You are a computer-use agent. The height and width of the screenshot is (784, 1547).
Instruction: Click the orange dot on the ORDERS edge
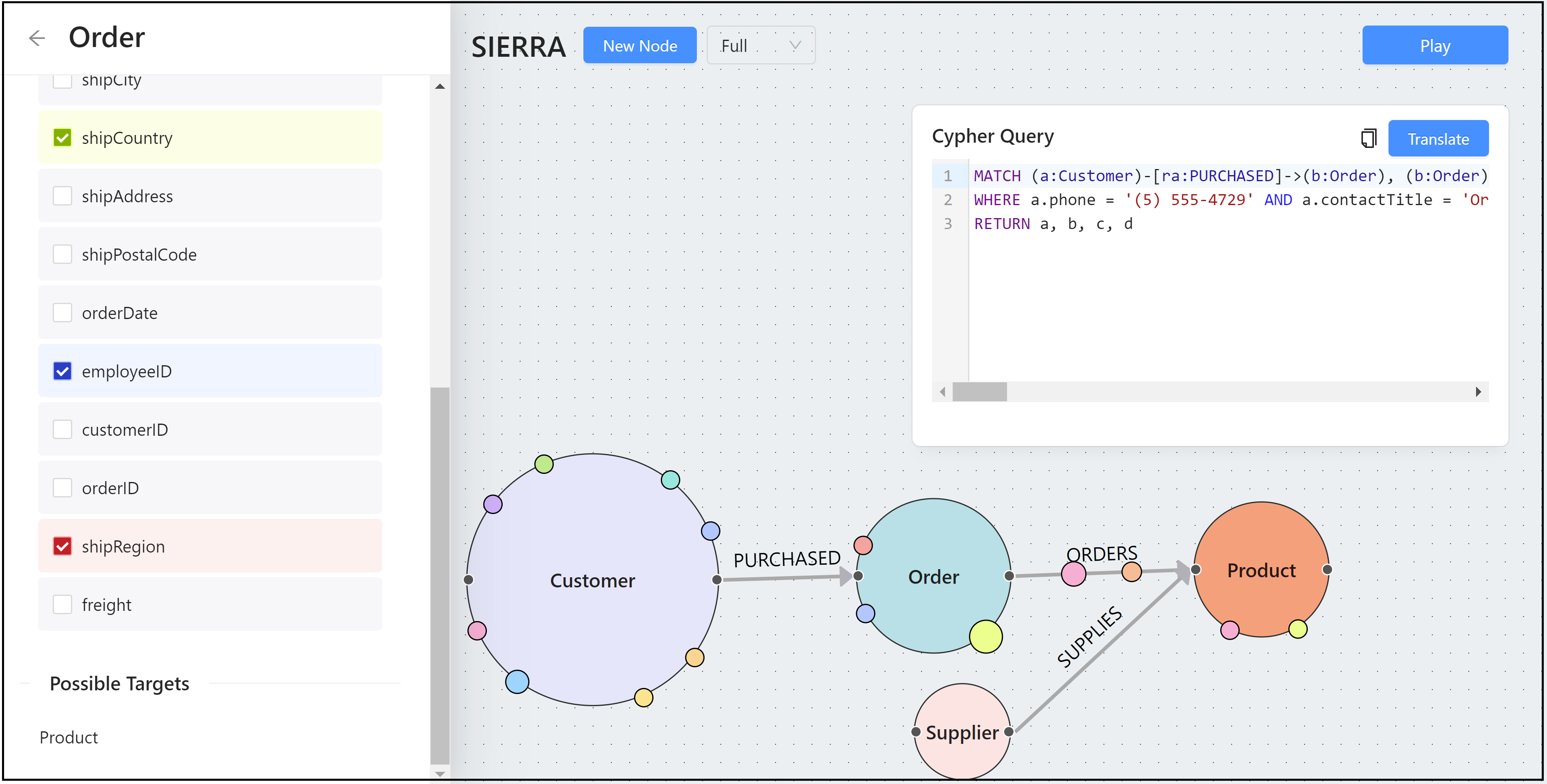pos(1131,572)
